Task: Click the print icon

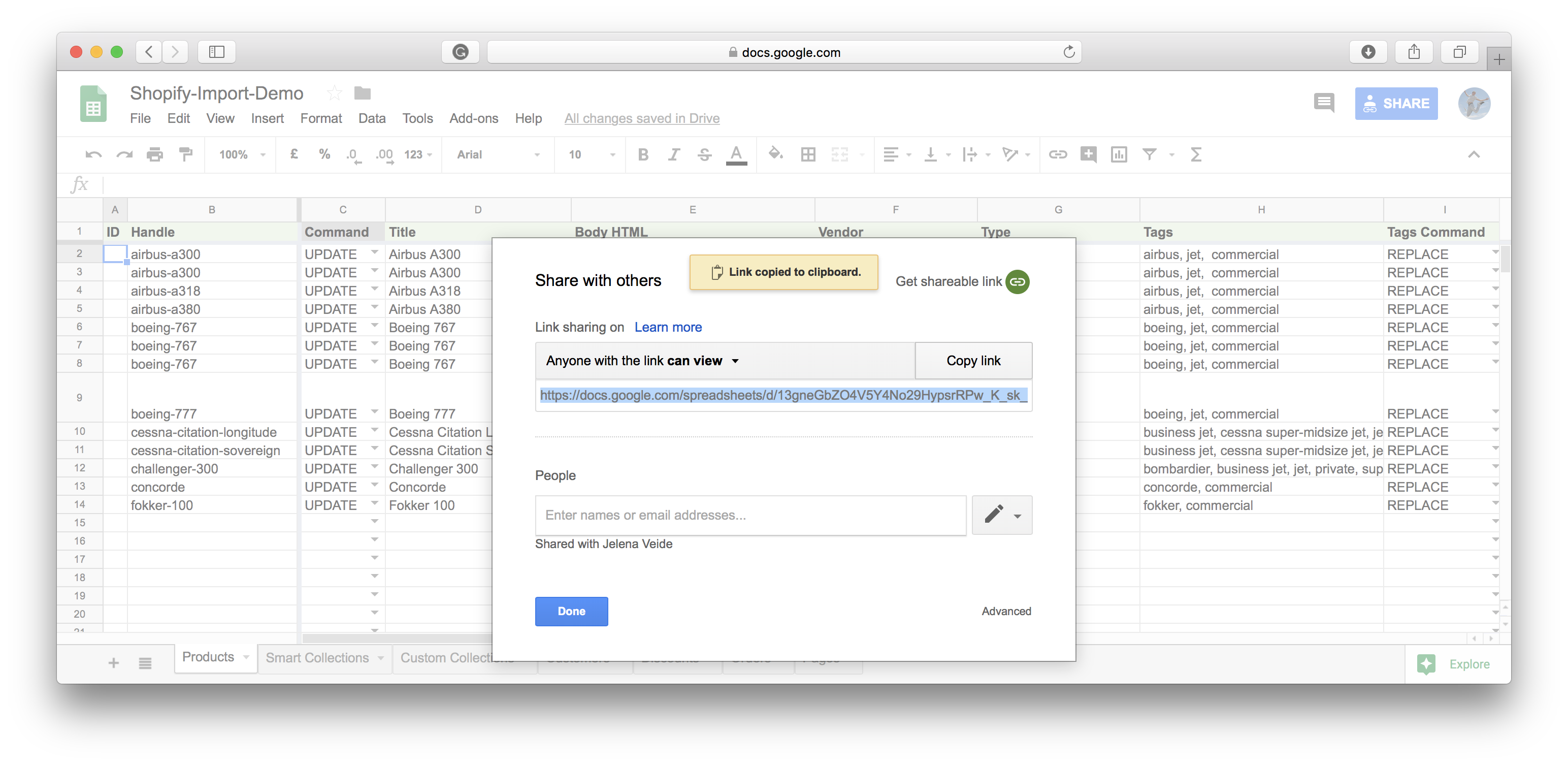Action: [154, 155]
